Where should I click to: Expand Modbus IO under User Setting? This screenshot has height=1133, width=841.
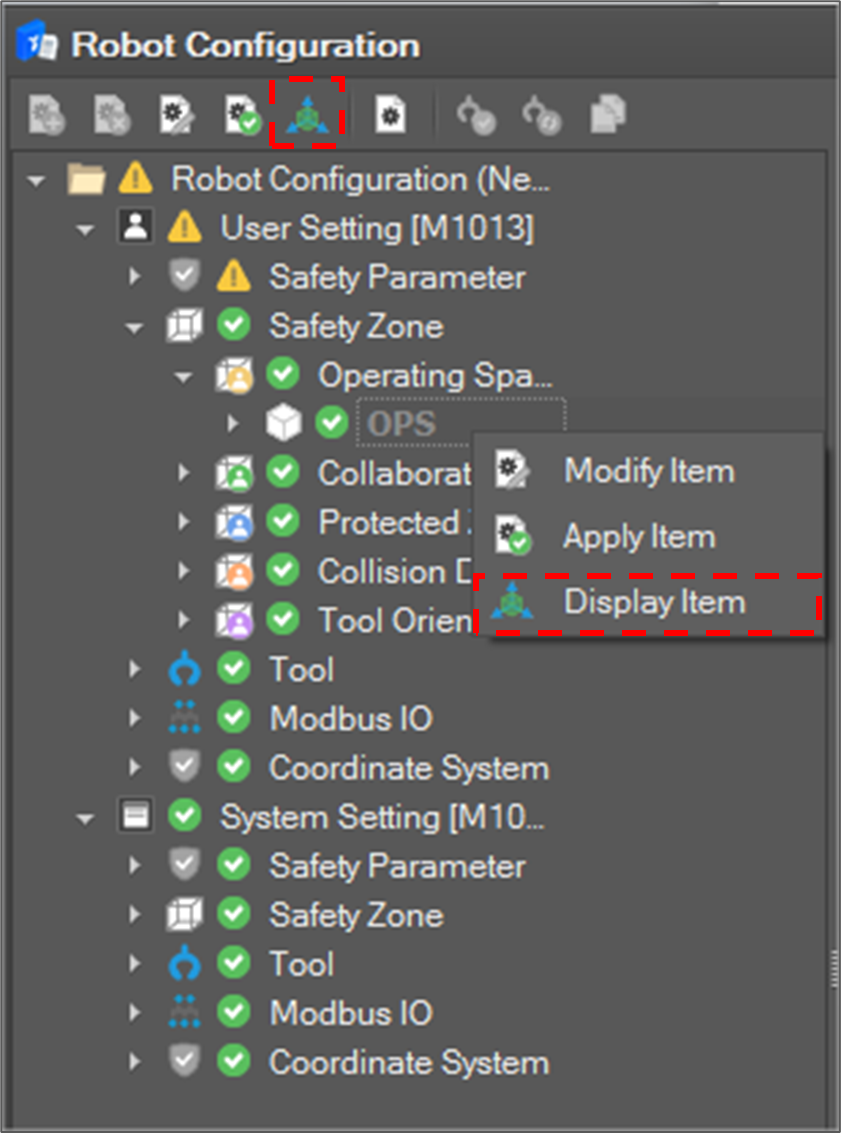(135, 719)
